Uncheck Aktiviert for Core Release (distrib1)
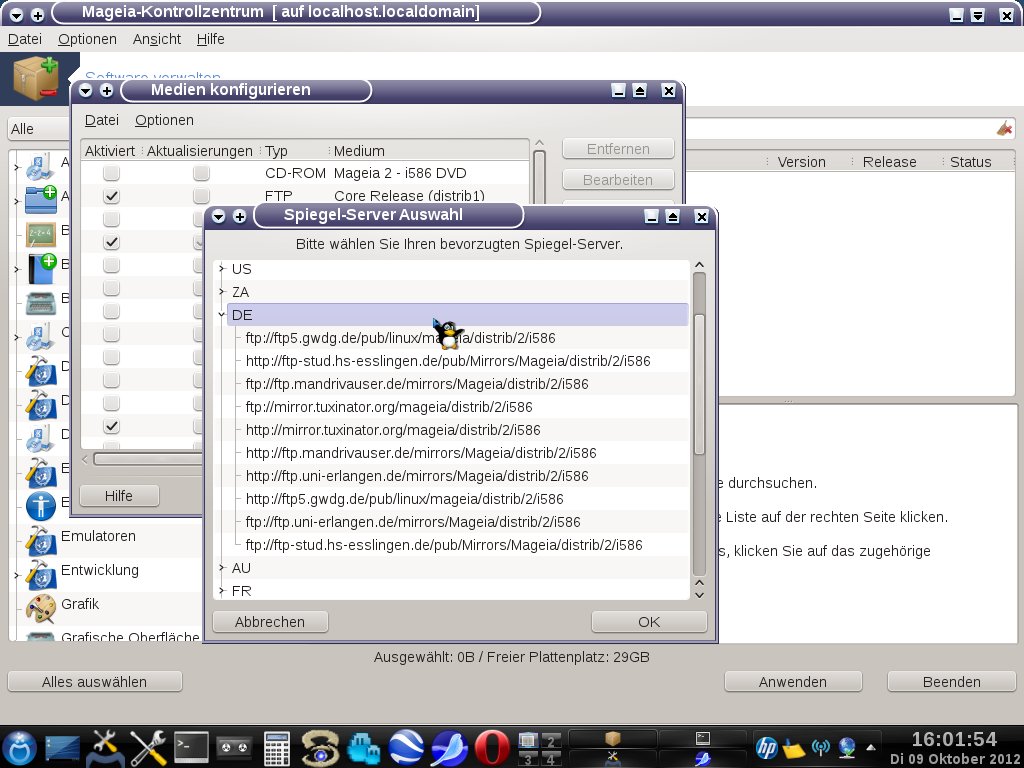The height and width of the screenshot is (768, 1024). click(112, 196)
